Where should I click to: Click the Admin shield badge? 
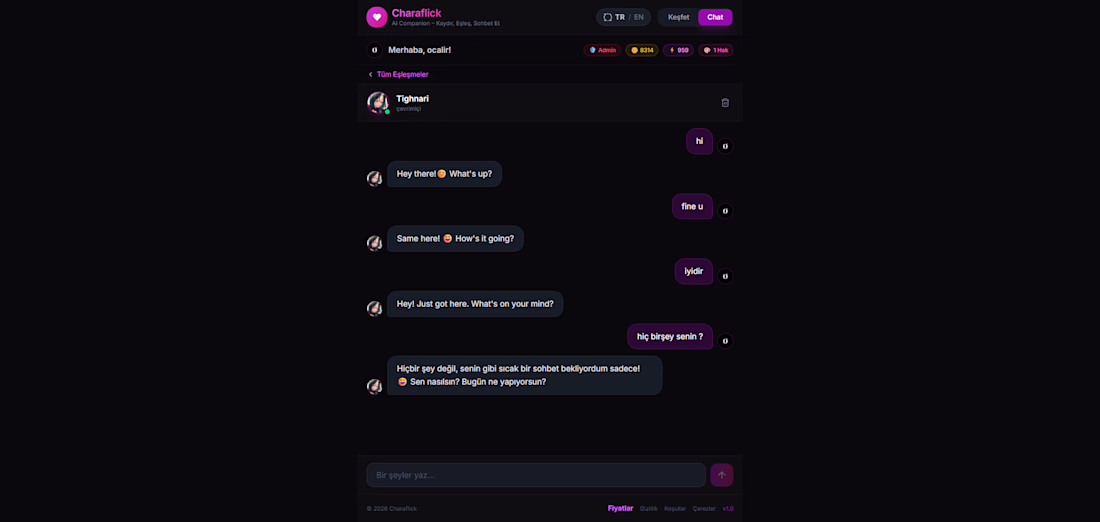[x=602, y=51]
